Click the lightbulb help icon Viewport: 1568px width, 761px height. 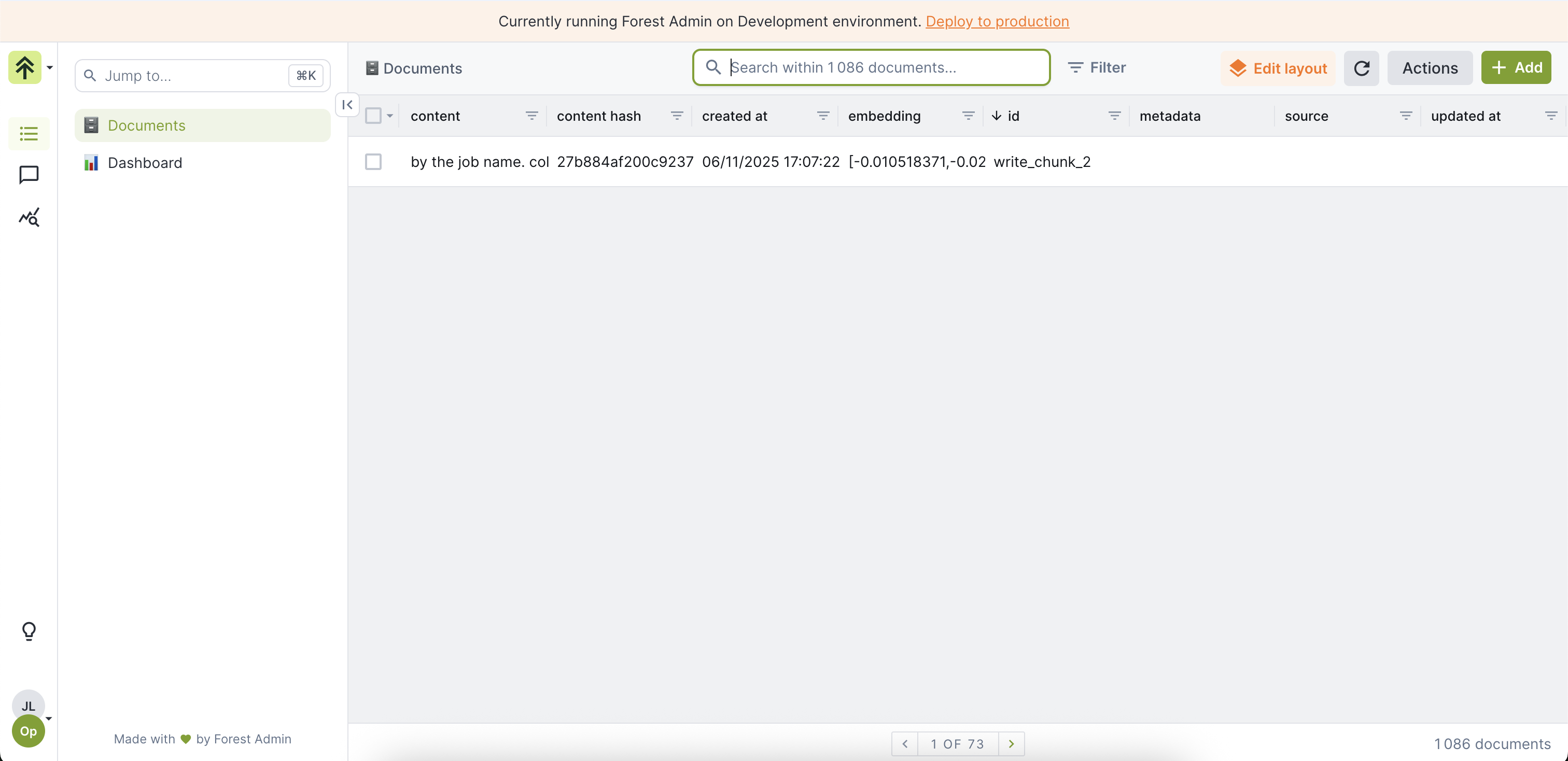pyautogui.click(x=29, y=631)
